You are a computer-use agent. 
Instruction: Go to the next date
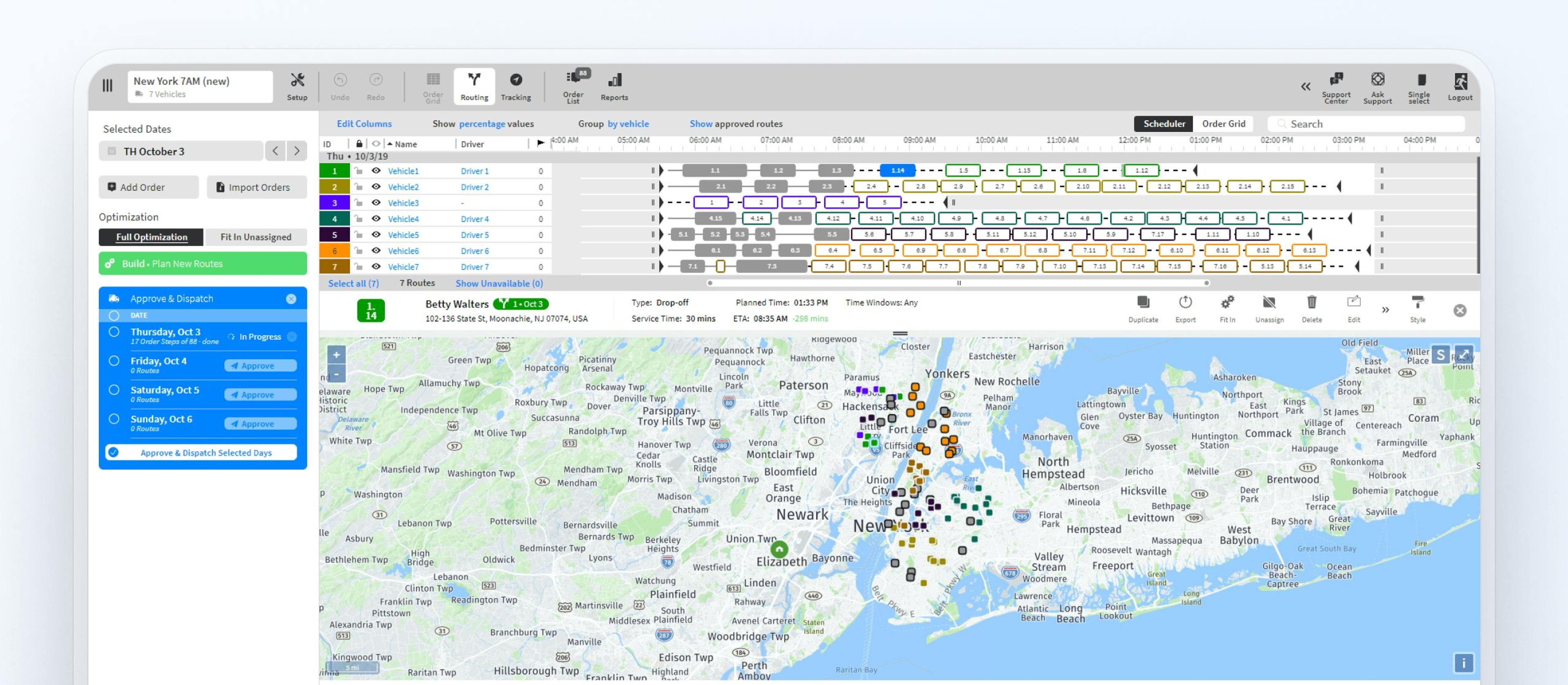point(296,151)
